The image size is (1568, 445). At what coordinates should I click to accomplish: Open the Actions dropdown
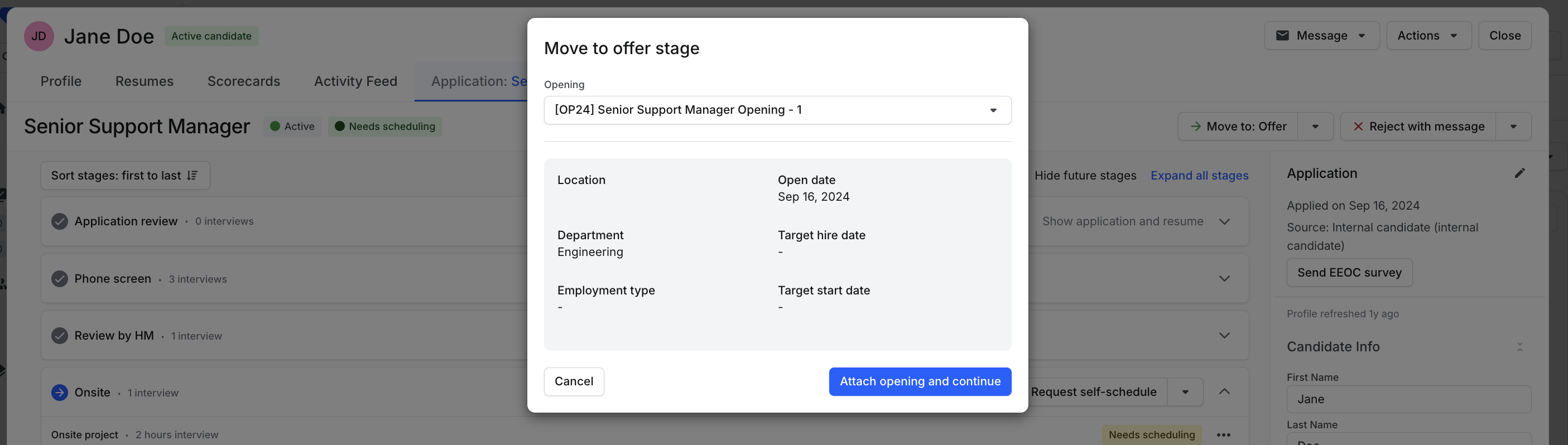(x=1428, y=35)
